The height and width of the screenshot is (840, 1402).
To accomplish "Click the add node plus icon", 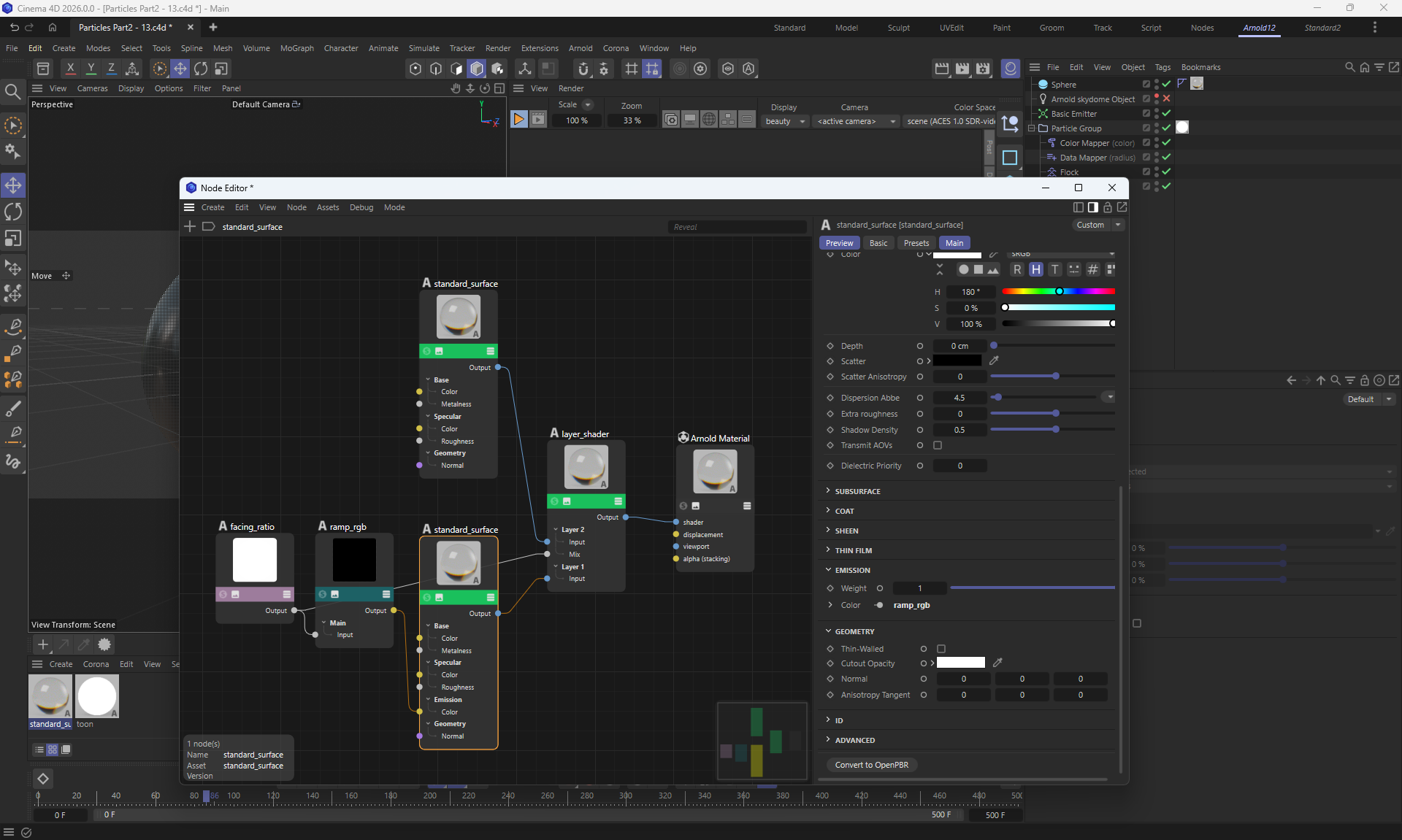I will (190, 227).
